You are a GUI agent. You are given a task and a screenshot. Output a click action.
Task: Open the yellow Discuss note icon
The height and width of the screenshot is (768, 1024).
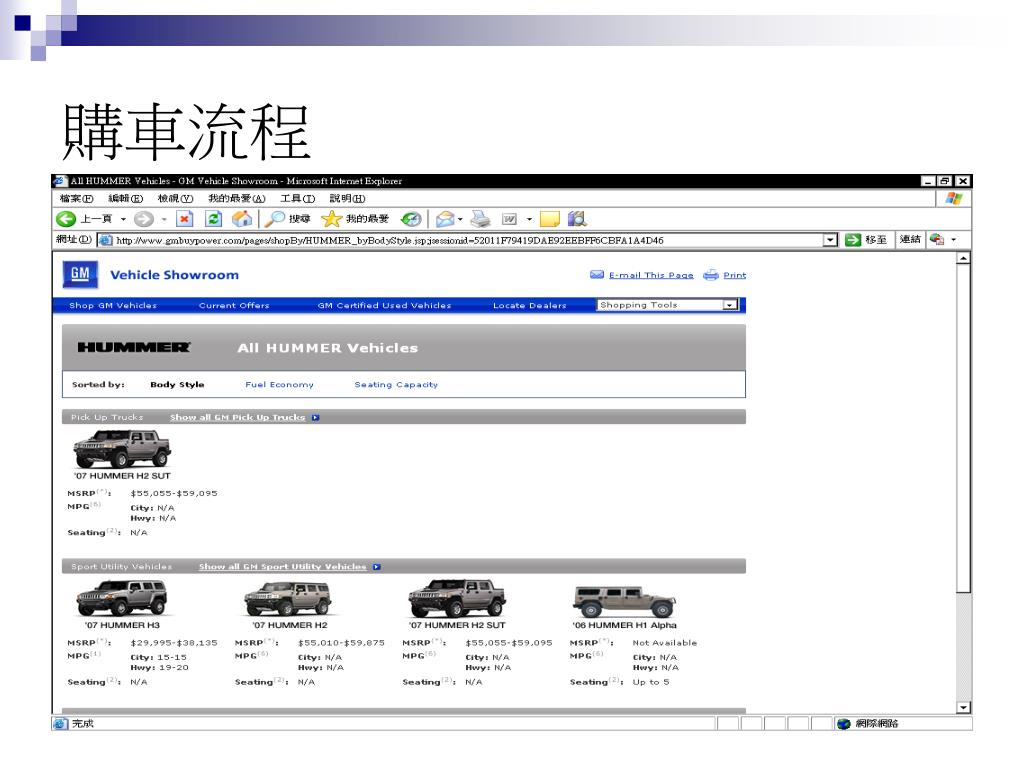click(549, 219)
